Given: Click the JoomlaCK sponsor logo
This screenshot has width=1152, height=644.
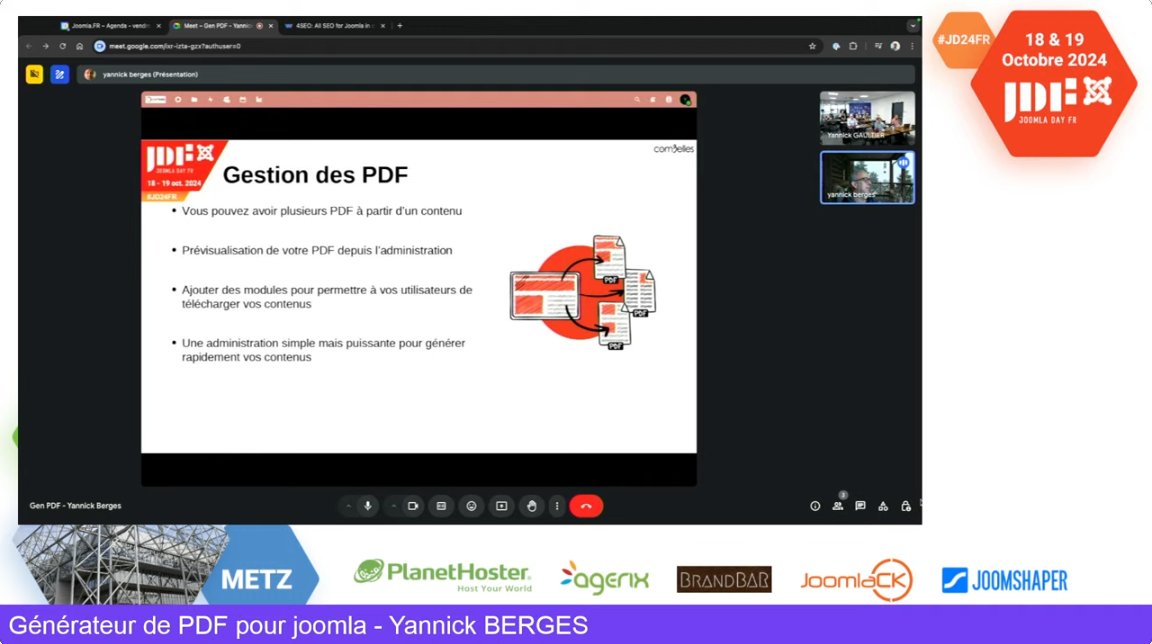Looking at the screenshot, I should (x=856, y=580).
